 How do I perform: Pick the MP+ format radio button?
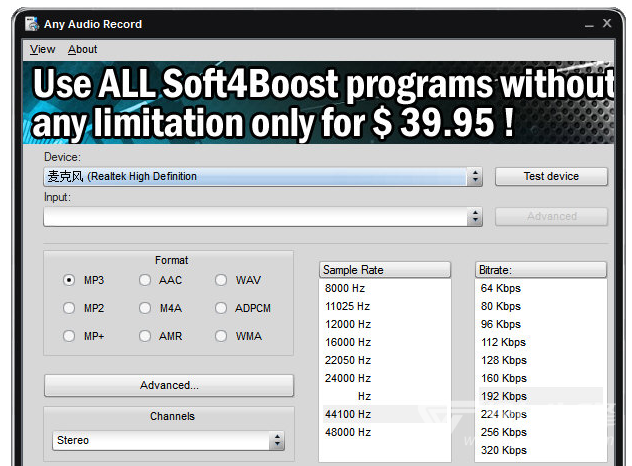coord(69,336)
